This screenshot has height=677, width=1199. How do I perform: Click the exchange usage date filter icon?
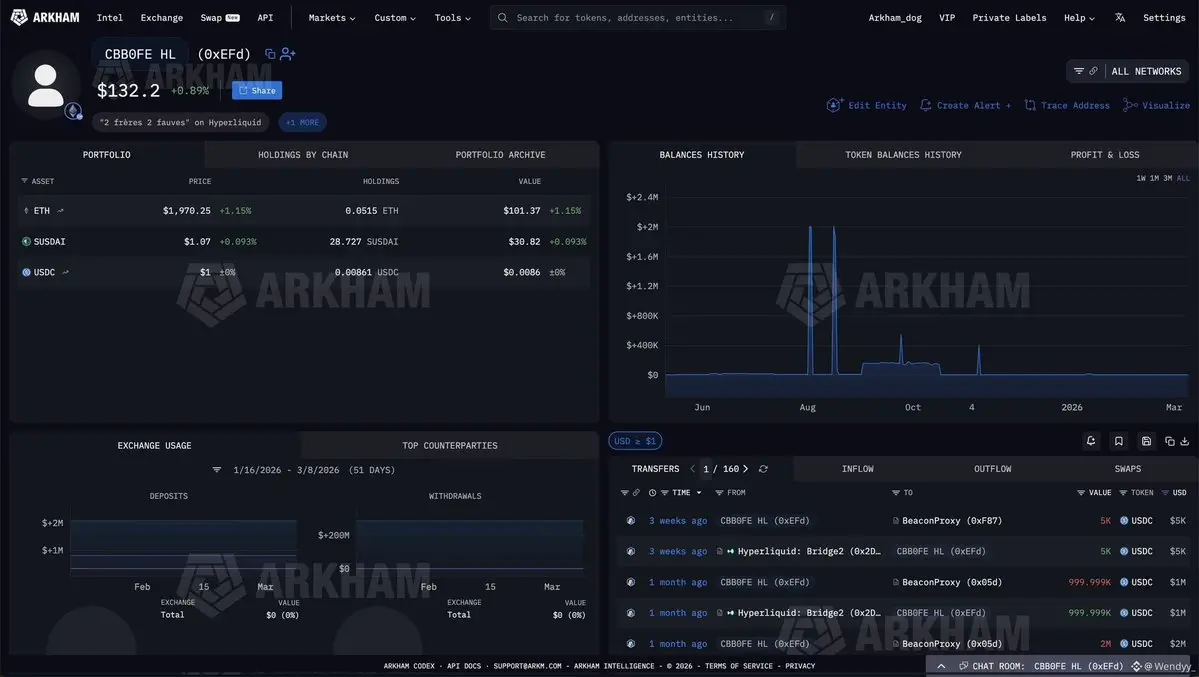[216, 470]
